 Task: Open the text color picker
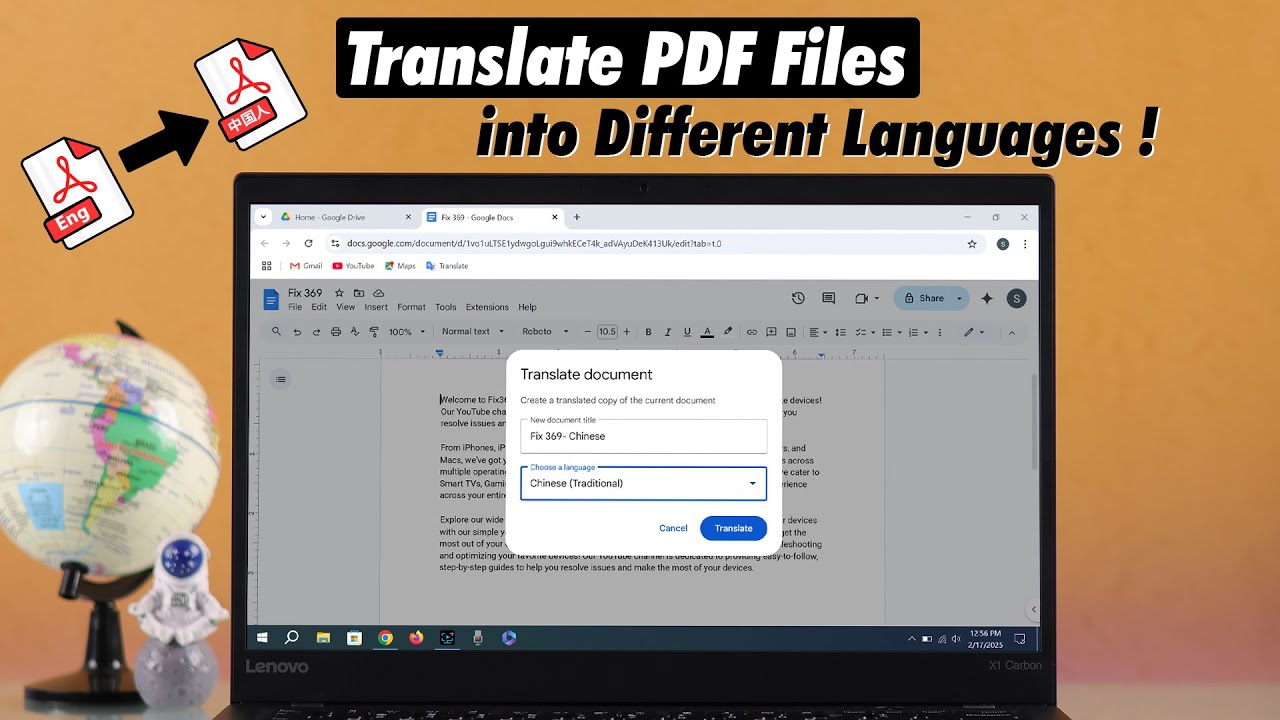(707, 332)
